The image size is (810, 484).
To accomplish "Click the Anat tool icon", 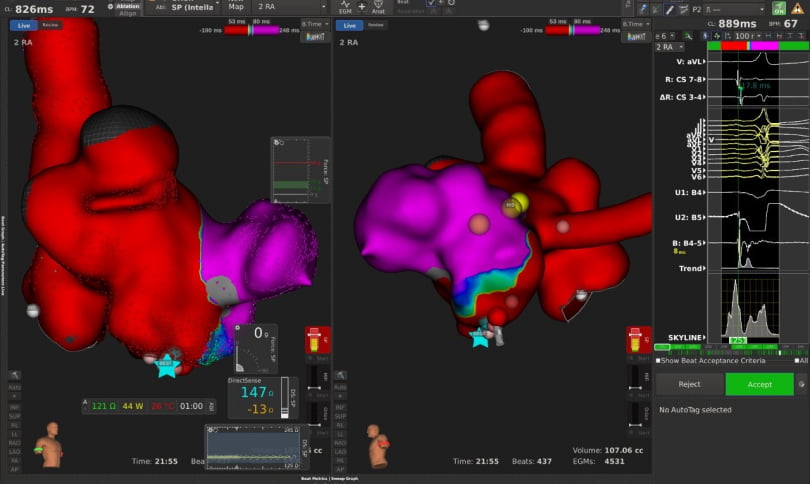I will [379, 8].
